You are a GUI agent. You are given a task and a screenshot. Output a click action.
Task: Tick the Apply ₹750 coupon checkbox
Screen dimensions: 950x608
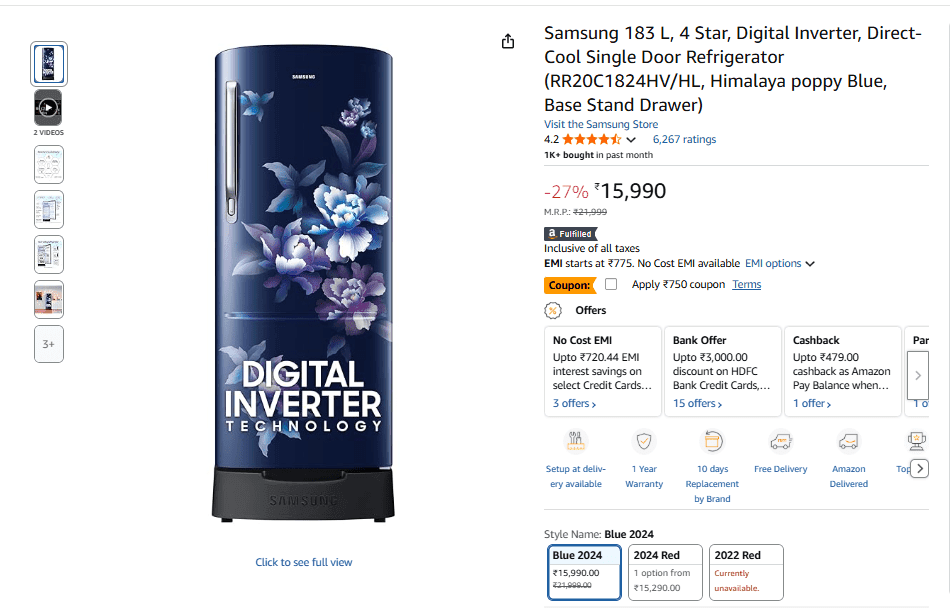[x=611, y=285]
